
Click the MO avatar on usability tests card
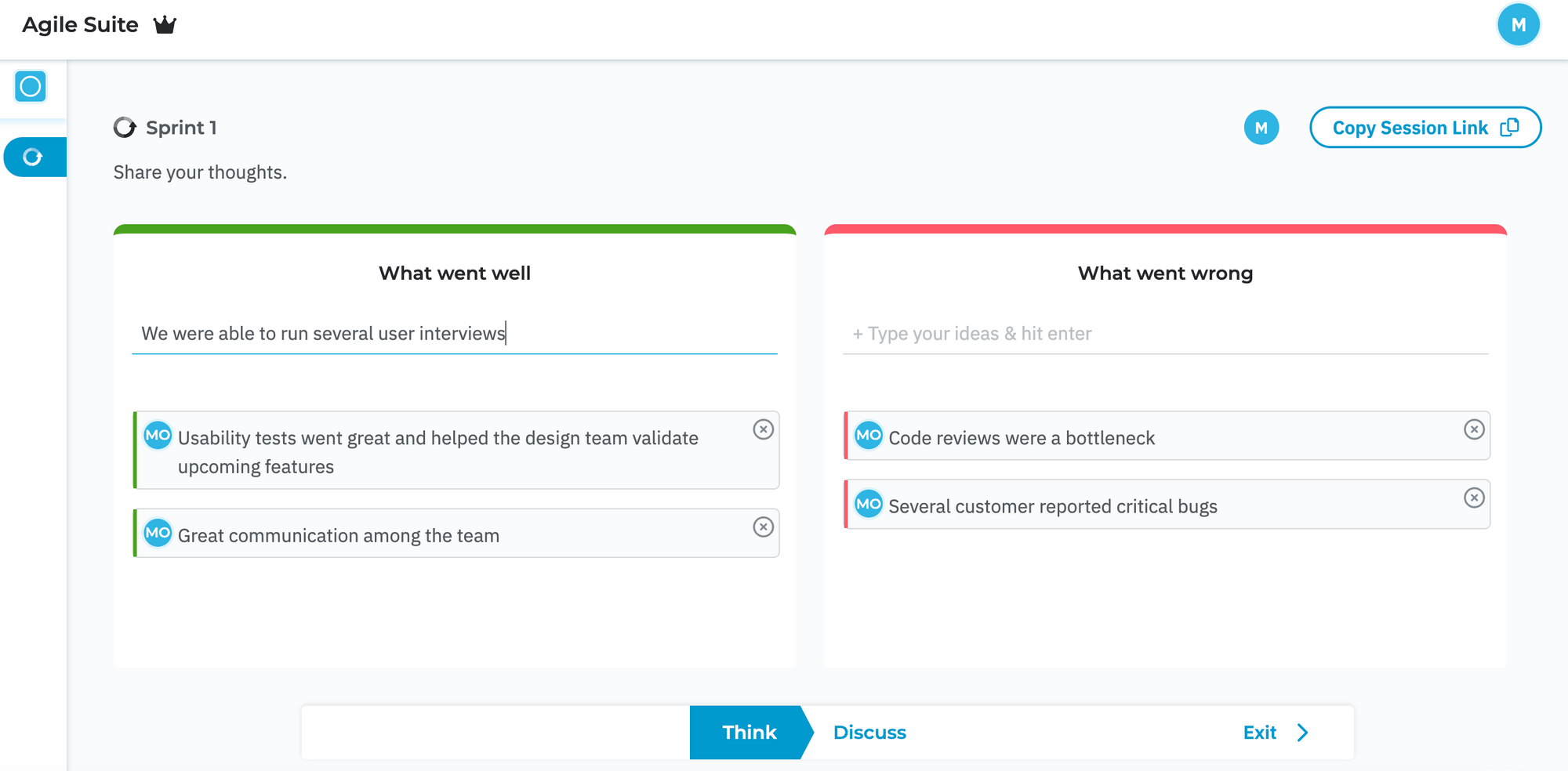158,436
